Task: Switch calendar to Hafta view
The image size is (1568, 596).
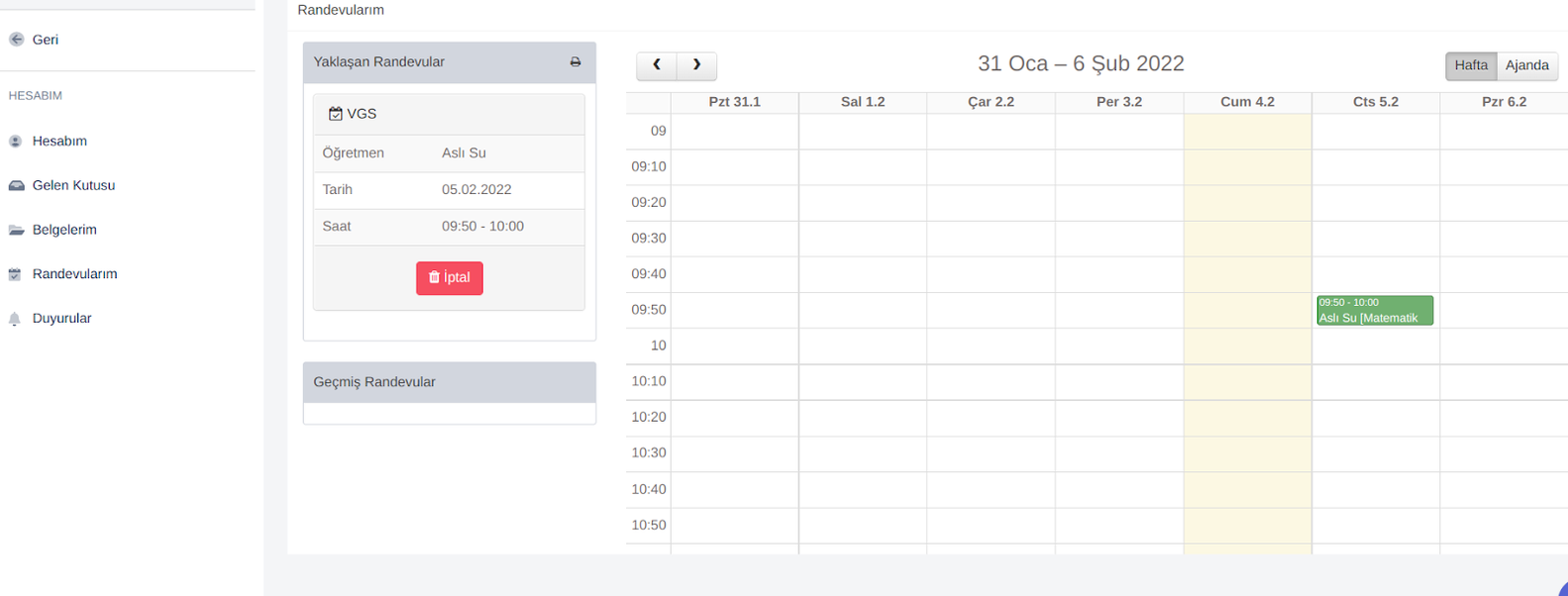Action: click(1471, 65)
